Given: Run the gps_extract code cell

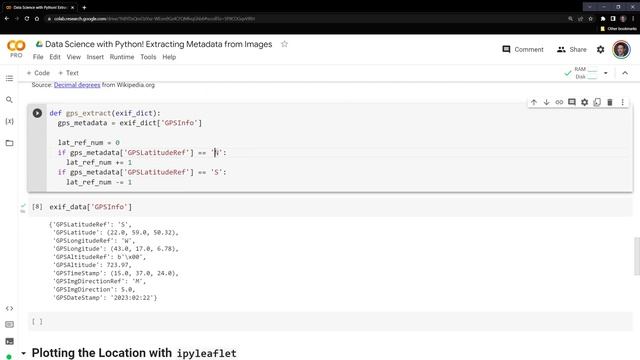Looking at the screenshot, I should coord(37,113).
